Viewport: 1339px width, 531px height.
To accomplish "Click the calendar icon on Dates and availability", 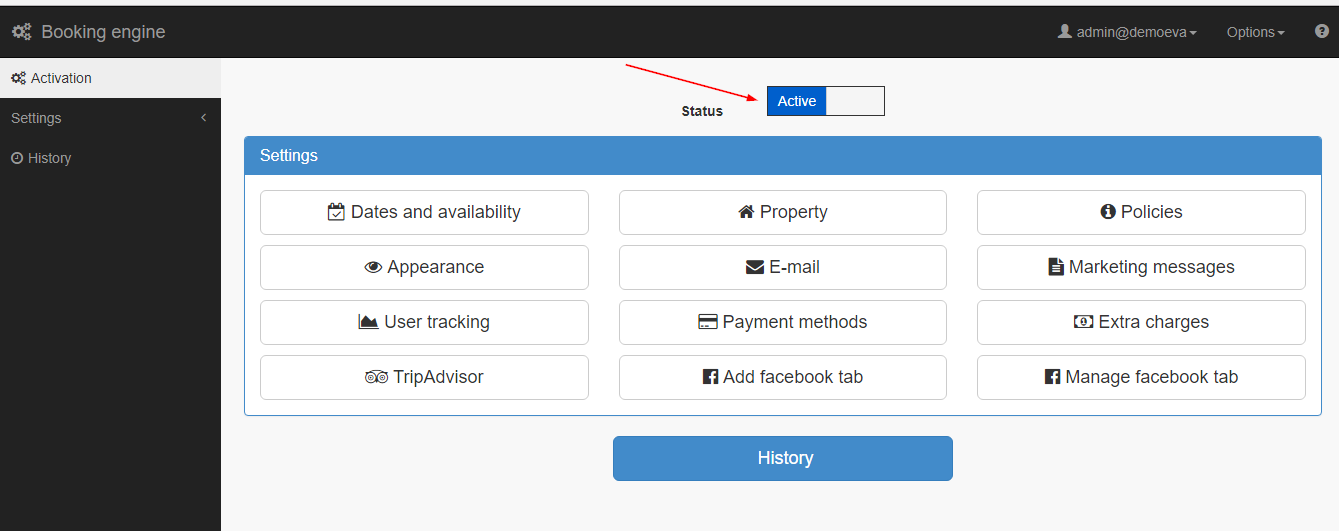I will coord(336,212).
